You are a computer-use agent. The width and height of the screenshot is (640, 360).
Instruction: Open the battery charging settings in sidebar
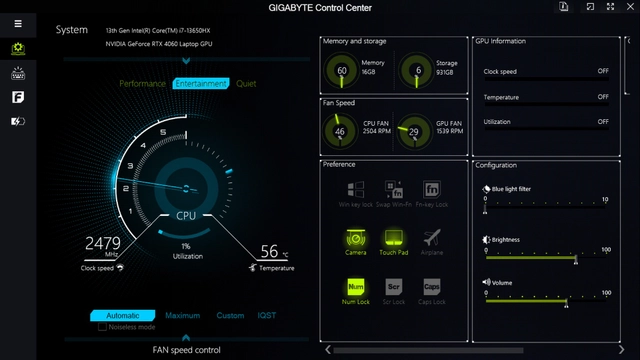click(x=18, y=121)
